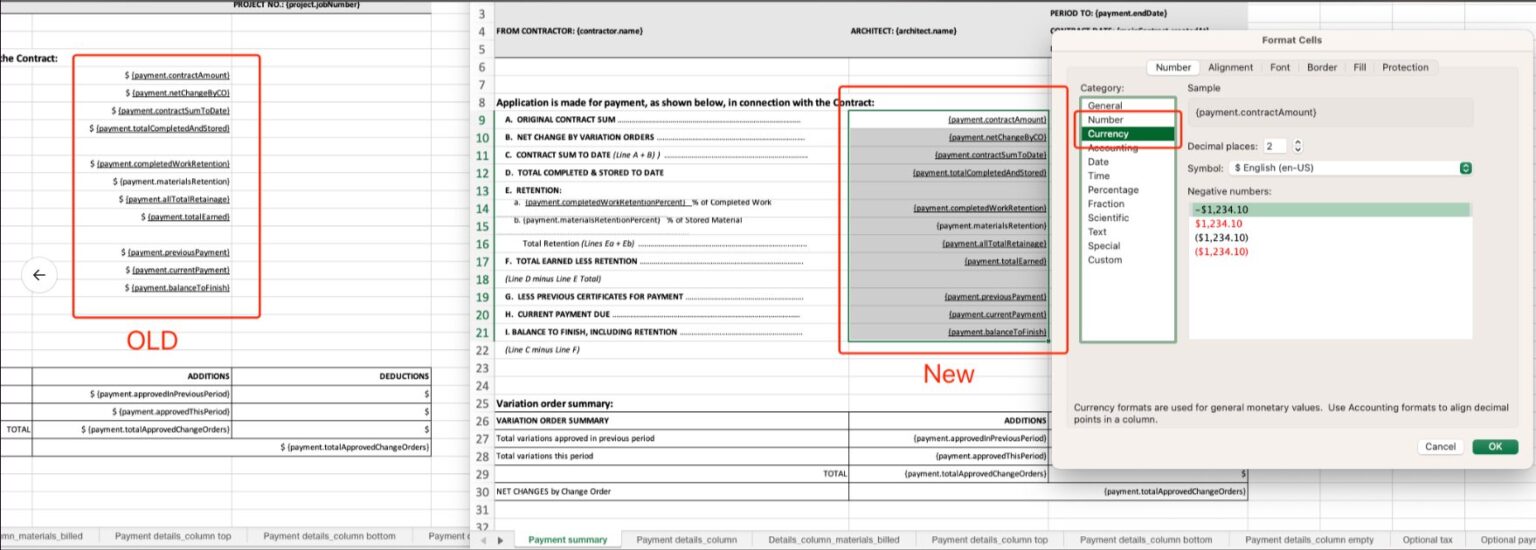Click the {payment.currentPayment} cell in row 20
1536x550 pixels.
(x=948, y=314)
